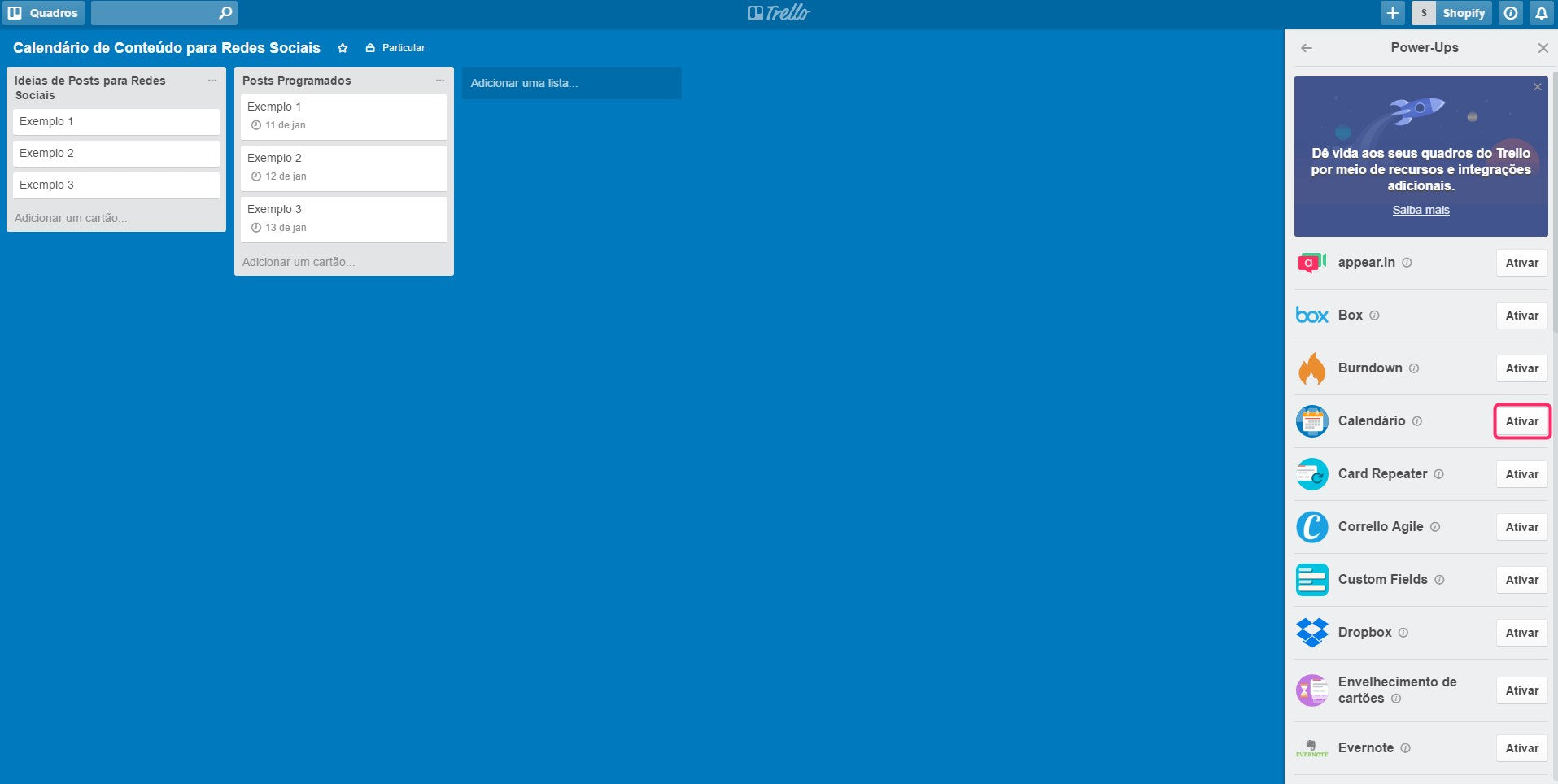Image resolution: width=1558 pixels, height=784 pixels.
Task: Show info for Dropbox Power-Up
Action: coord(1403,633)
